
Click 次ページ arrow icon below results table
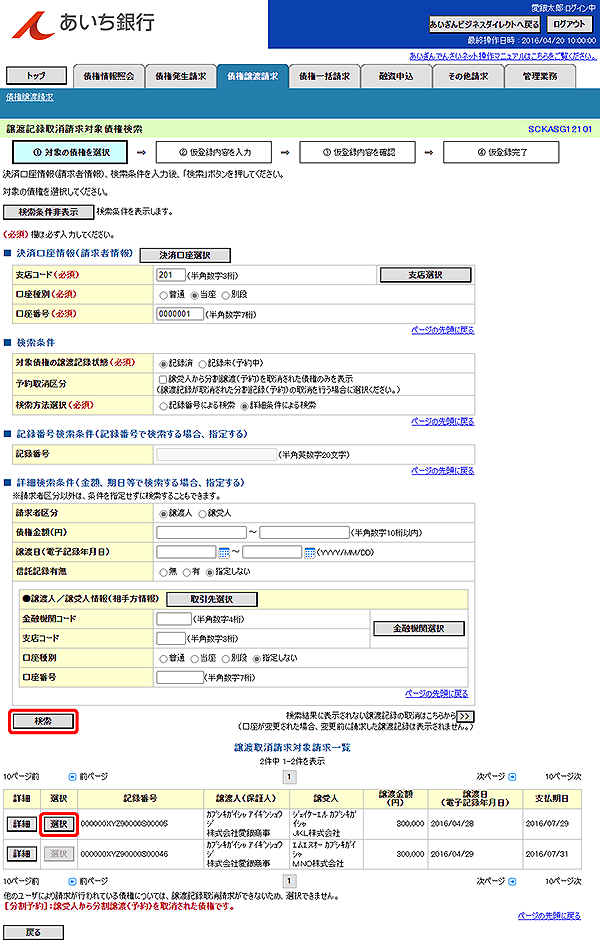pyautogui.click(x=512, y=881)
